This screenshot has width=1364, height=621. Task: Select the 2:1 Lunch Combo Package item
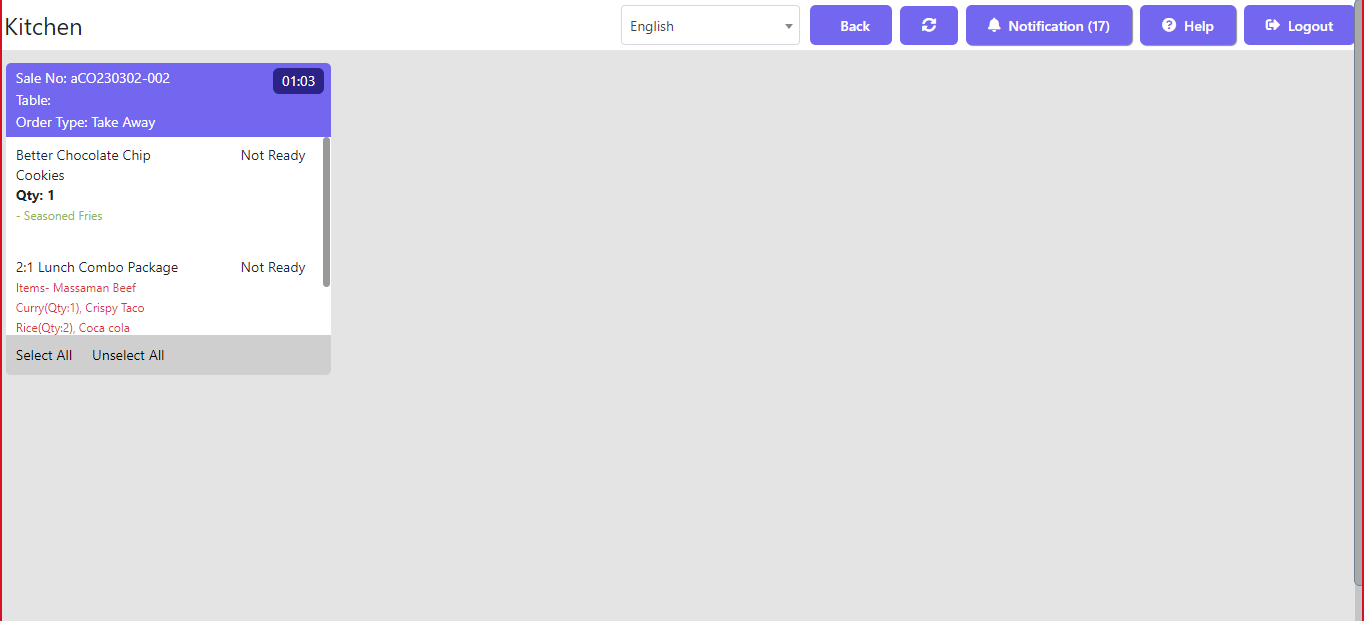tap(97, 267)
